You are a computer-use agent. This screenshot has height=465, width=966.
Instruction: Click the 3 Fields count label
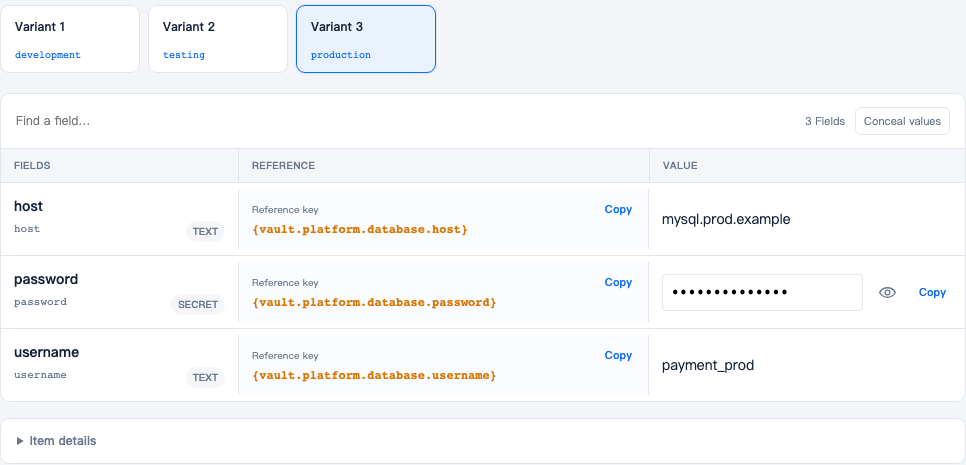(x=825, y=121)
